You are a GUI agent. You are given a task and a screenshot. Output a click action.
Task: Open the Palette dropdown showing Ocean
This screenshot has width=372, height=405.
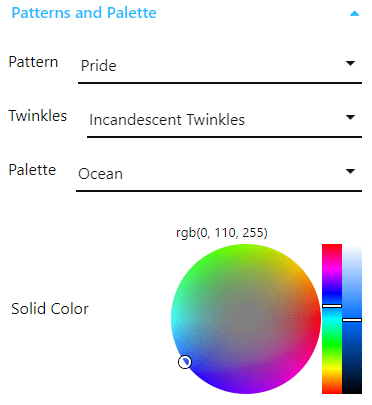coord(219,174)
